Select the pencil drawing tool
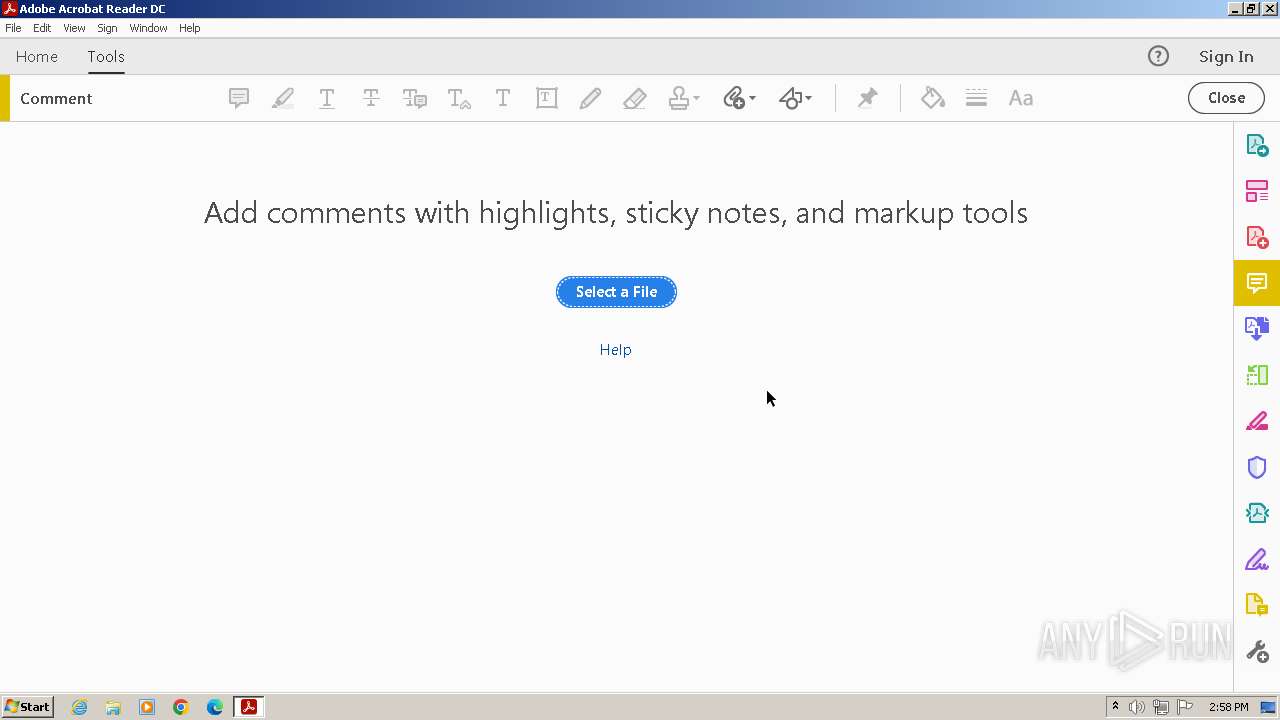The width and height of the screenshot is (1280, 720). (x=591, y=98)
